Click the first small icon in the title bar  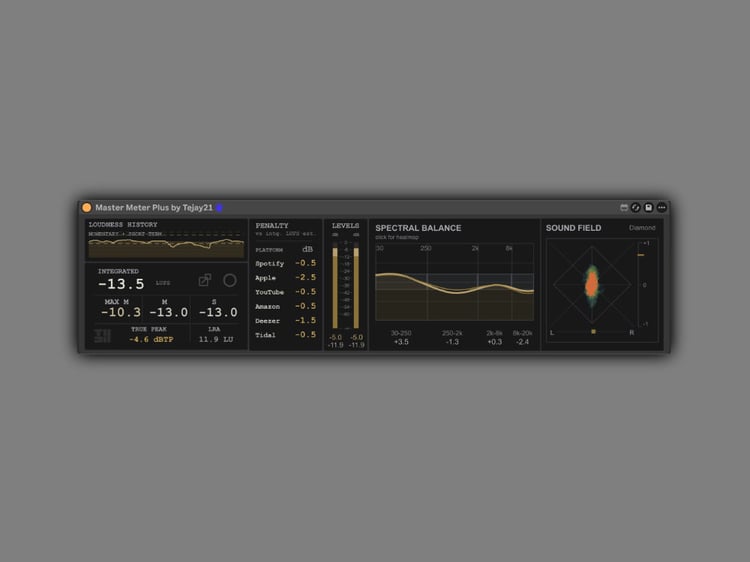click(x=624, y=208)
